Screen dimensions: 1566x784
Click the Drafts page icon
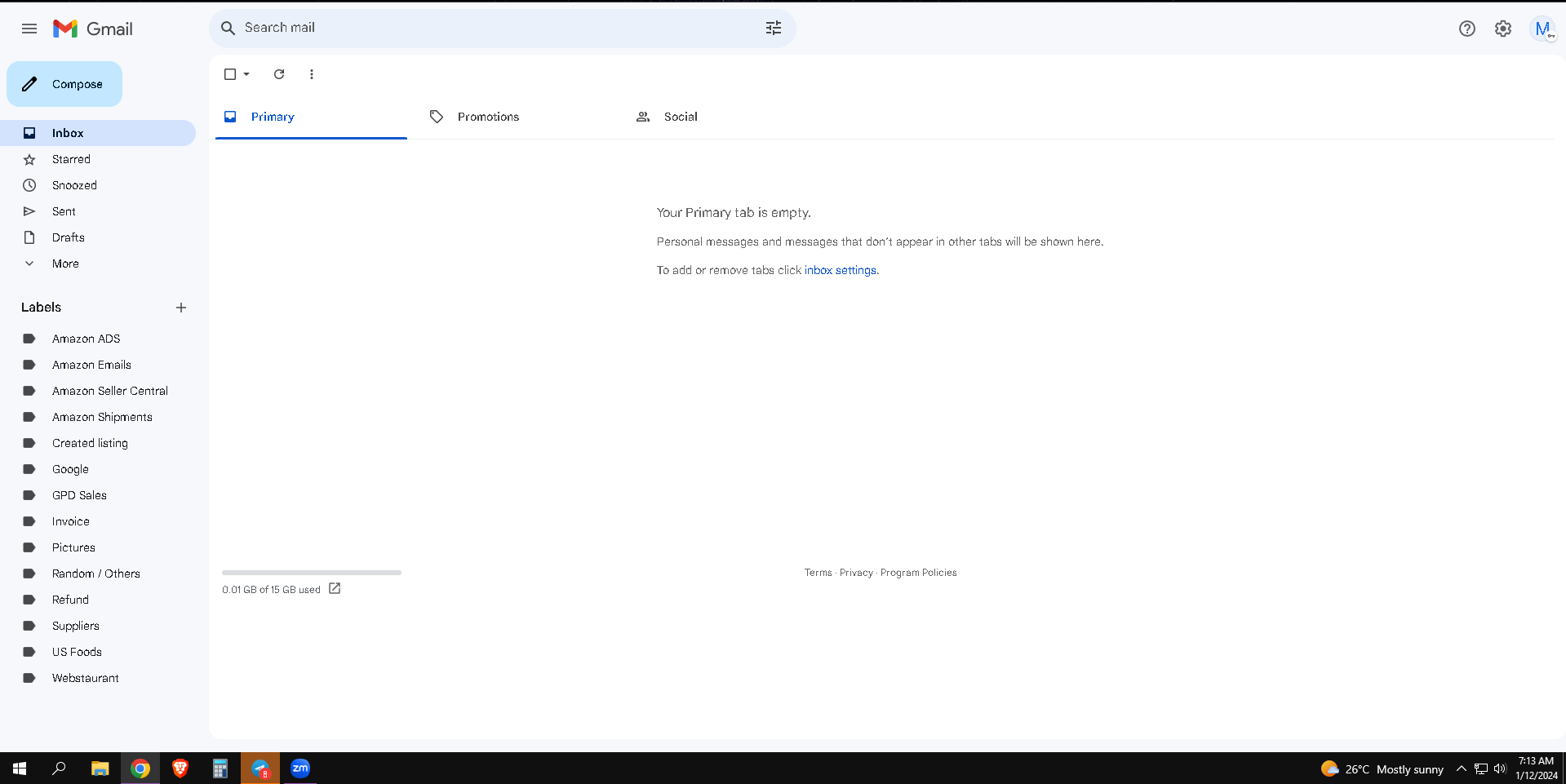pyautogui.click(x=29, y=237)
